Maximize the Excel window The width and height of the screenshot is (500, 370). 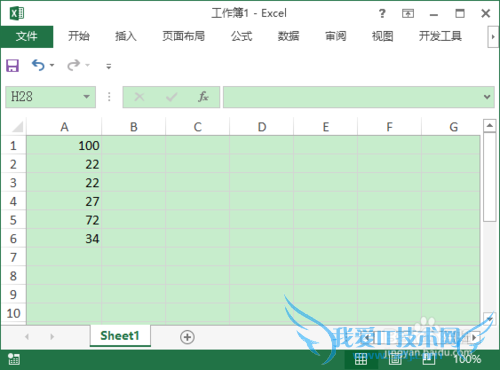(460, 14)
